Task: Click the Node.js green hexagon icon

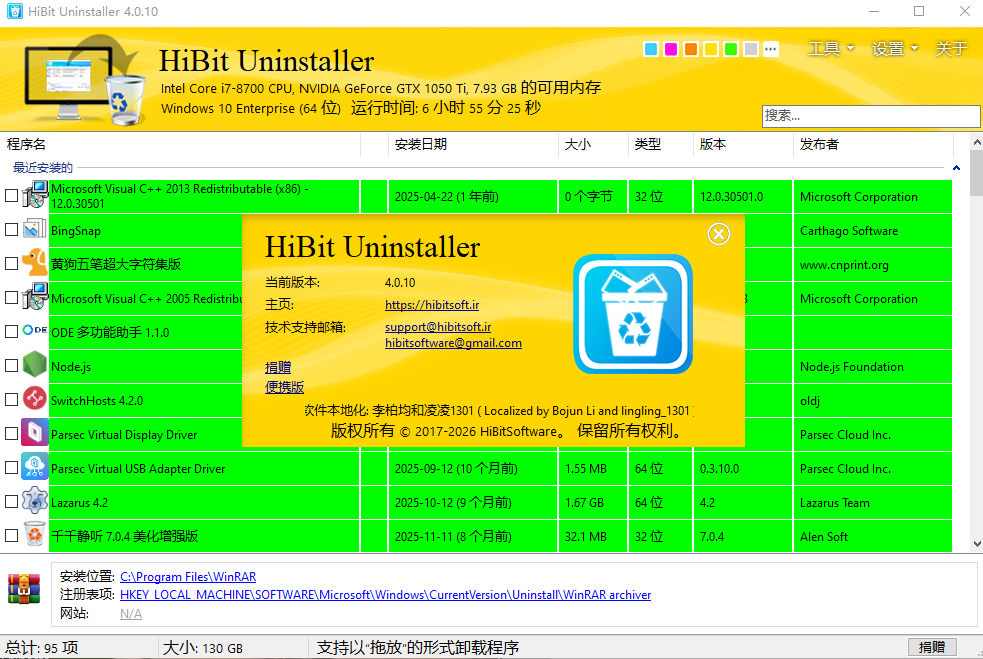Action: (x=35, y=365)
